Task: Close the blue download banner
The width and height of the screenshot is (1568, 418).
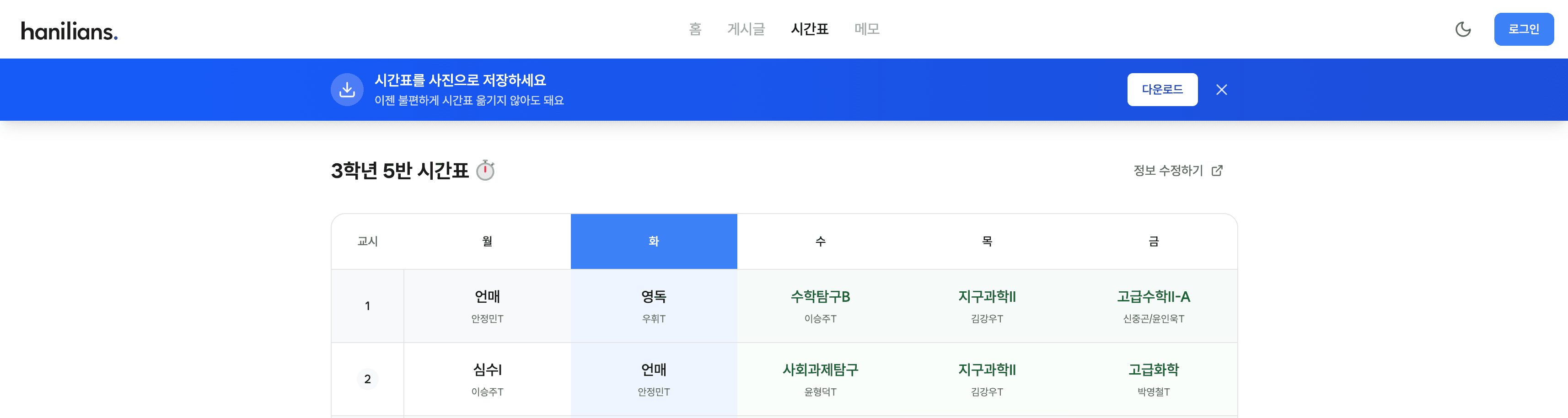Action: 1221,90
